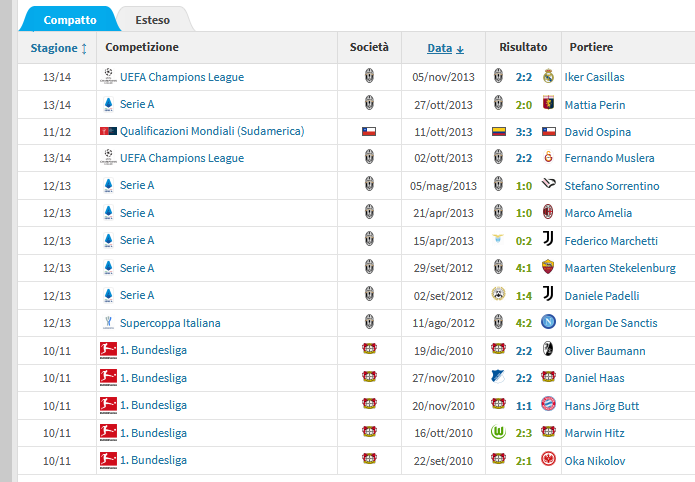Open Qualificazioni Mondiali (Sudamerica) competition link

click(212, 131)
